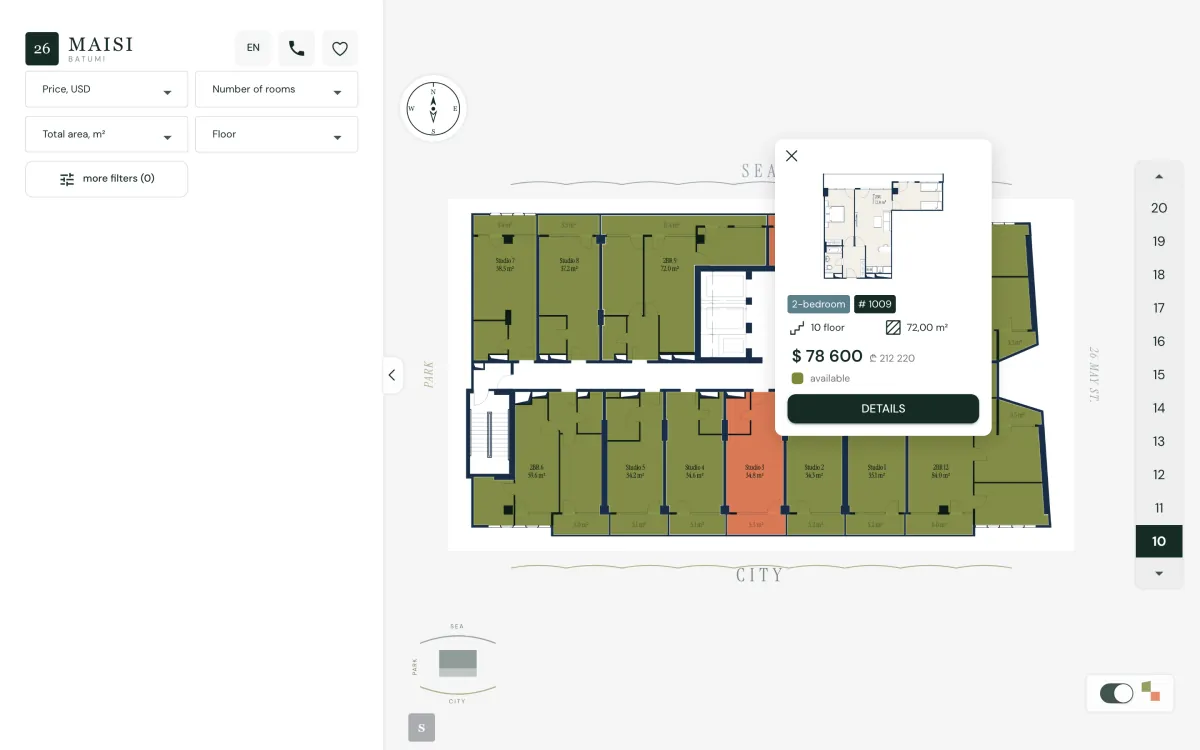
Task: Click the building mini-map thumbnail
Action: point(458,663)
